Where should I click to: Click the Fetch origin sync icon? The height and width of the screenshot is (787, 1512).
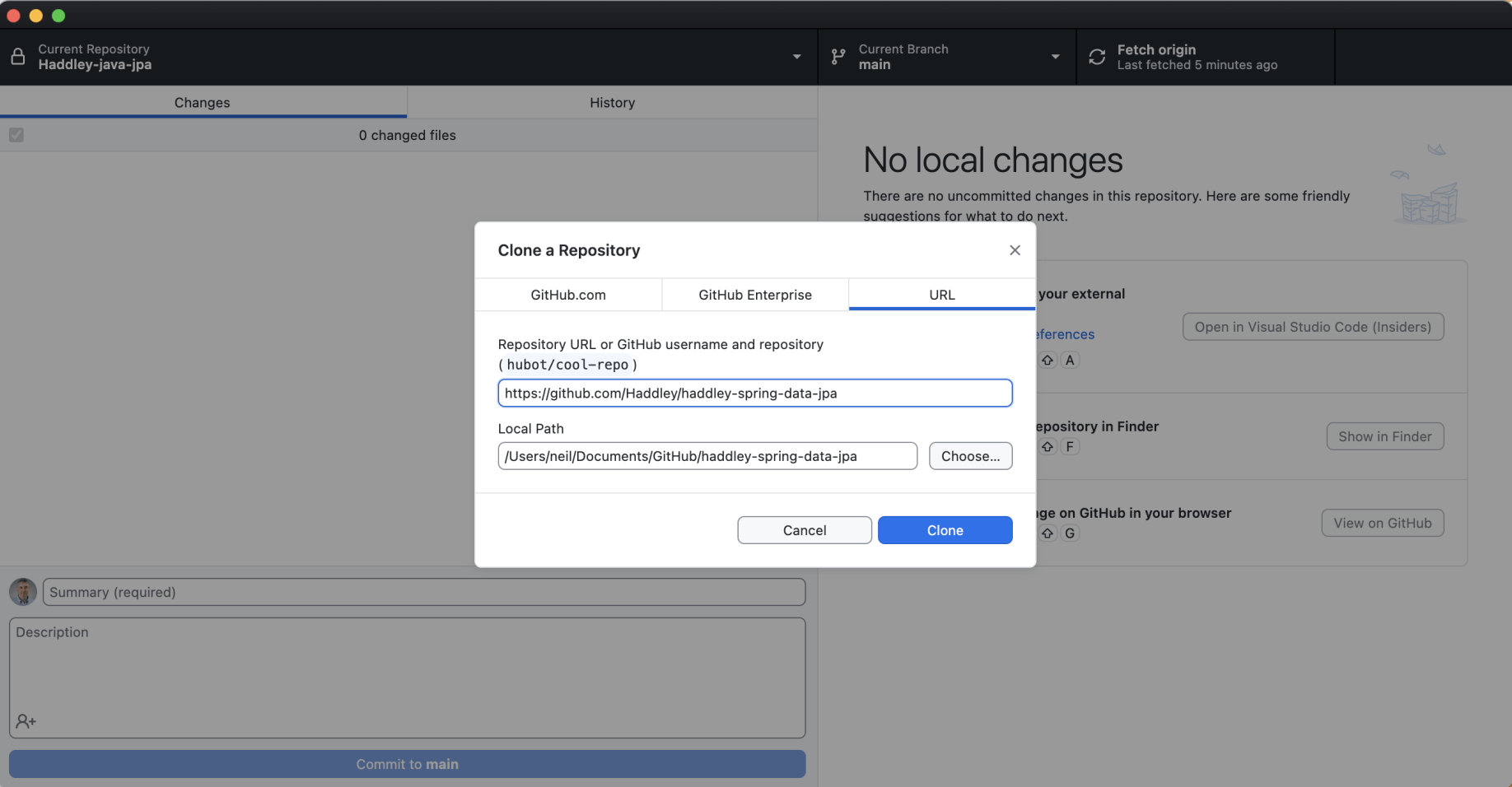[1097, 57]
